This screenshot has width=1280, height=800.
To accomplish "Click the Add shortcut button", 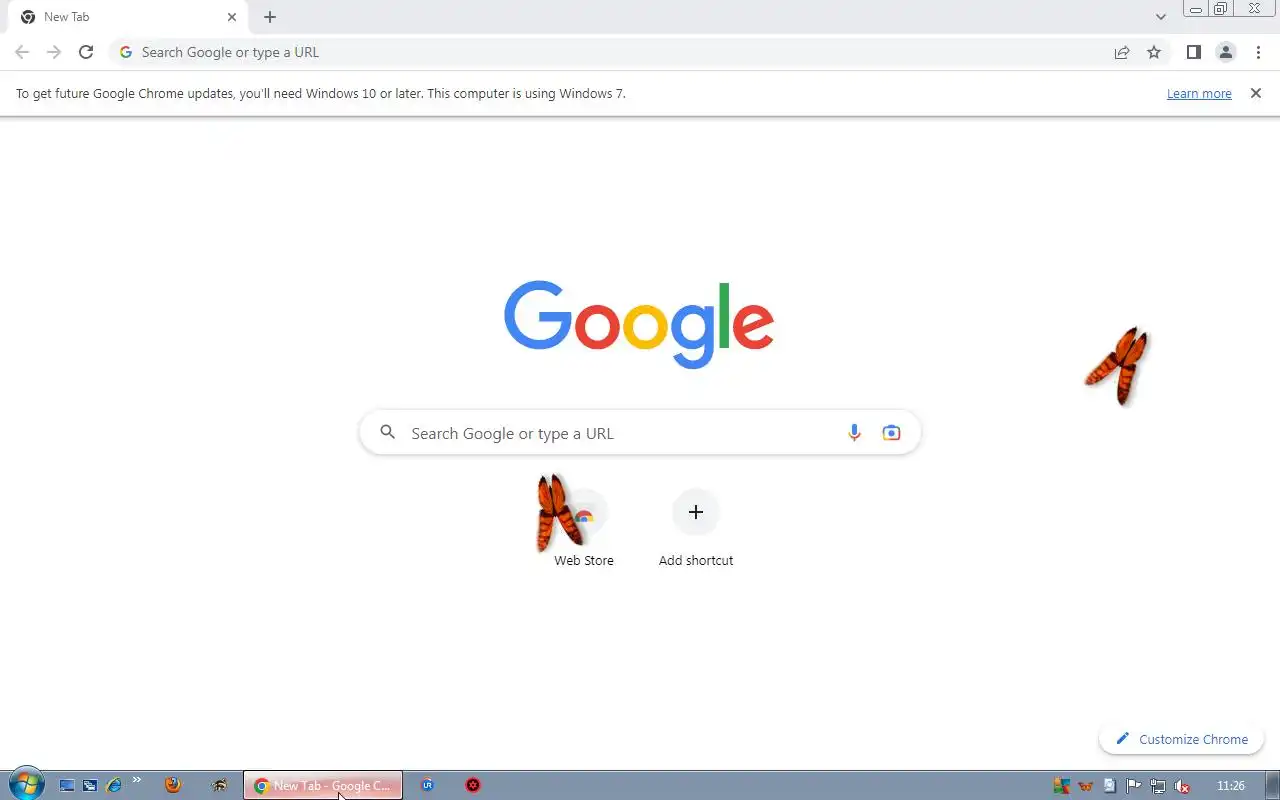I will 696,530.
